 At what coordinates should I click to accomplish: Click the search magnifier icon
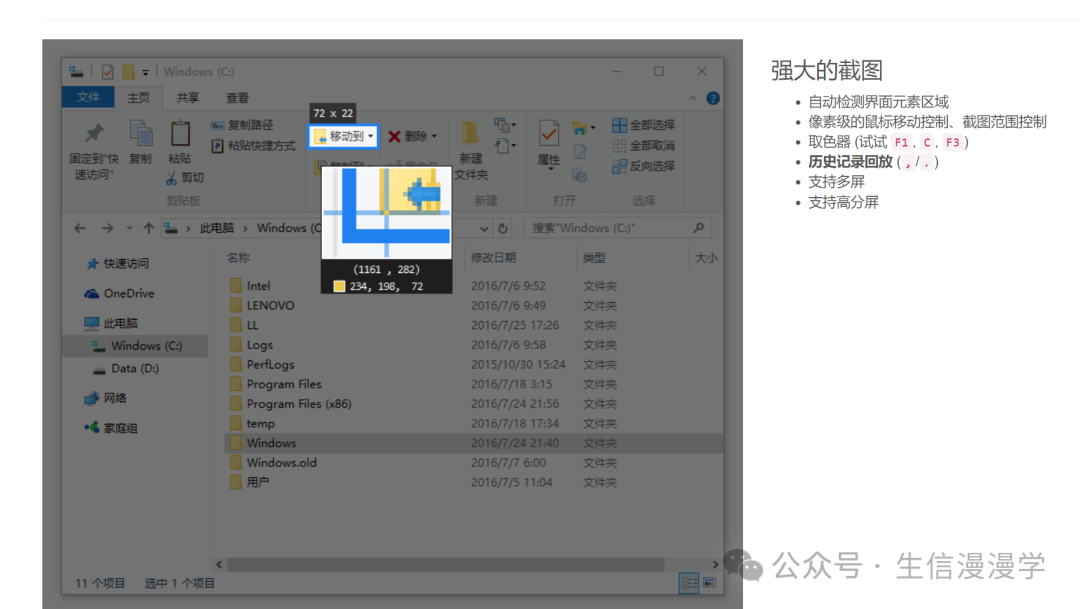(698, 227)
